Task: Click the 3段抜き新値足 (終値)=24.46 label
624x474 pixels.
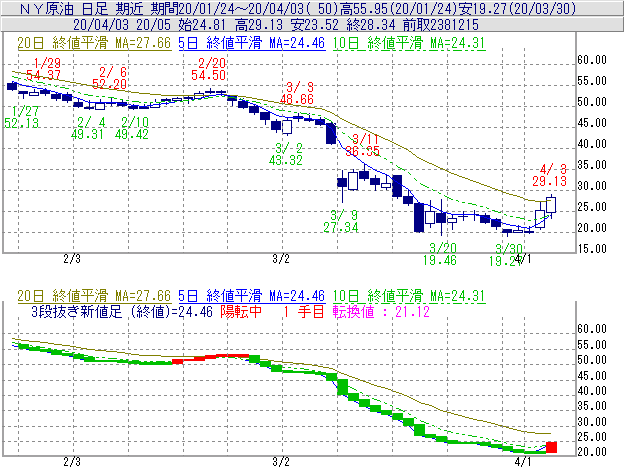Action: [x=122, y=312]
